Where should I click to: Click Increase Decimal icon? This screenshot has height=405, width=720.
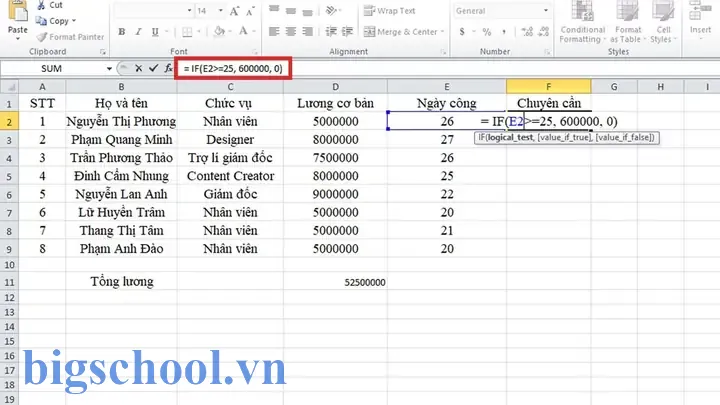[527, 32]
